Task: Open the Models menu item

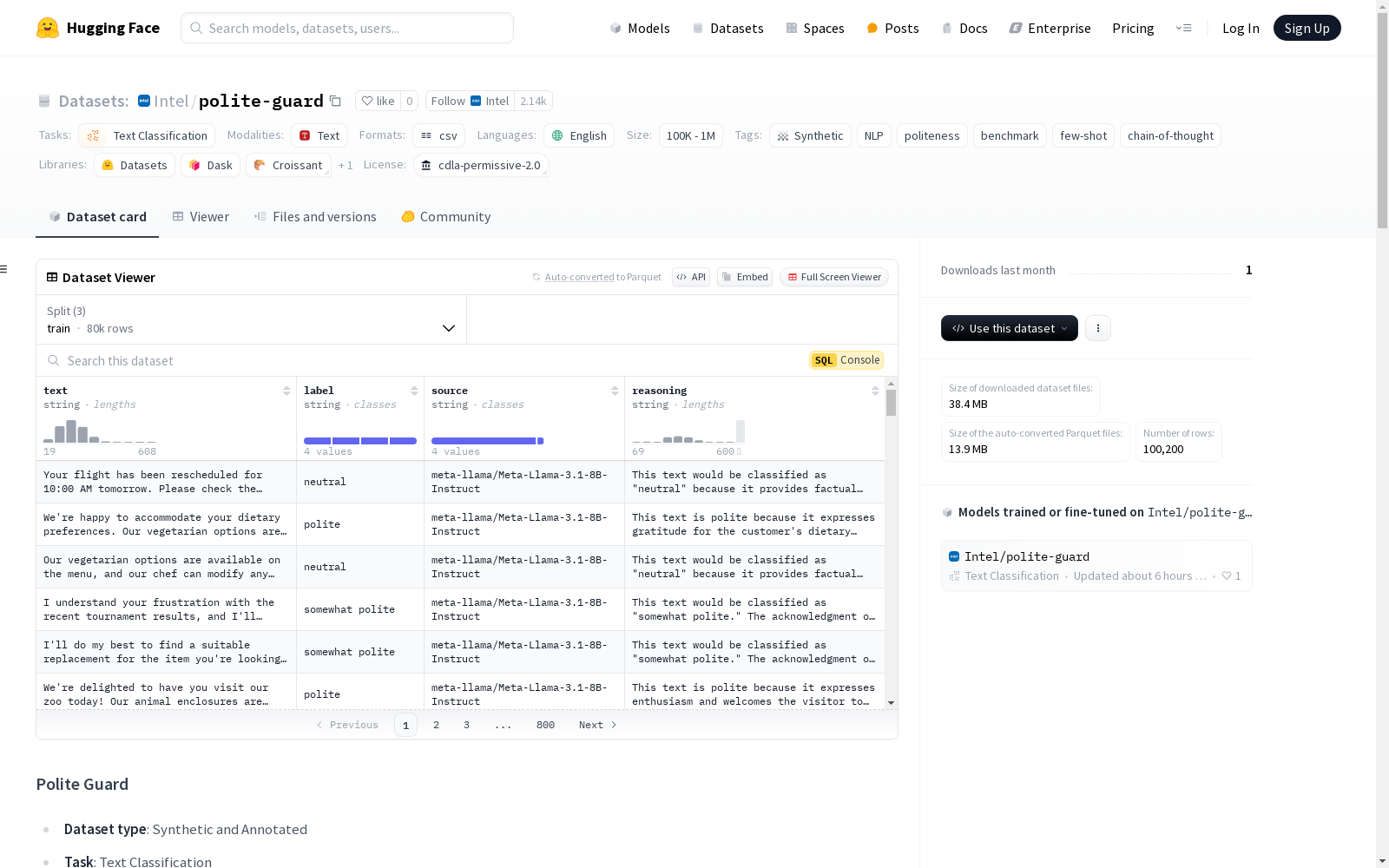Action: click(640, 28)
